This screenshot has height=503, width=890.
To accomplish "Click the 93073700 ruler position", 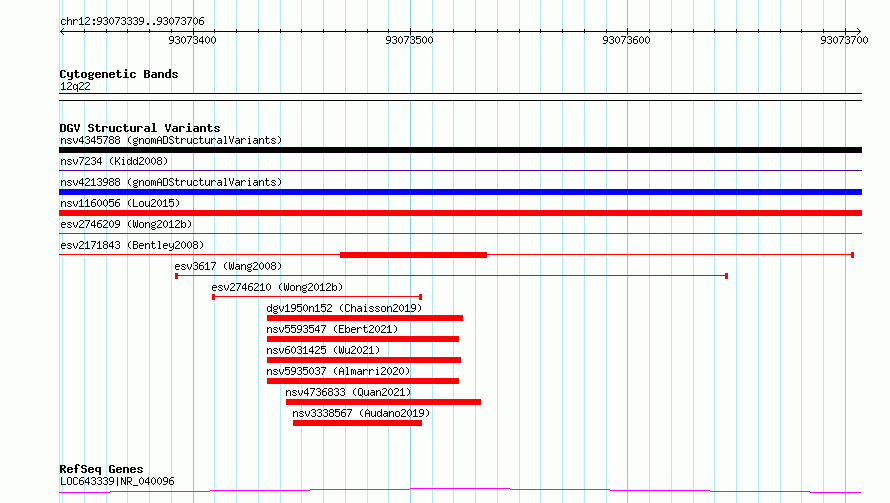I will click(845, 40).
